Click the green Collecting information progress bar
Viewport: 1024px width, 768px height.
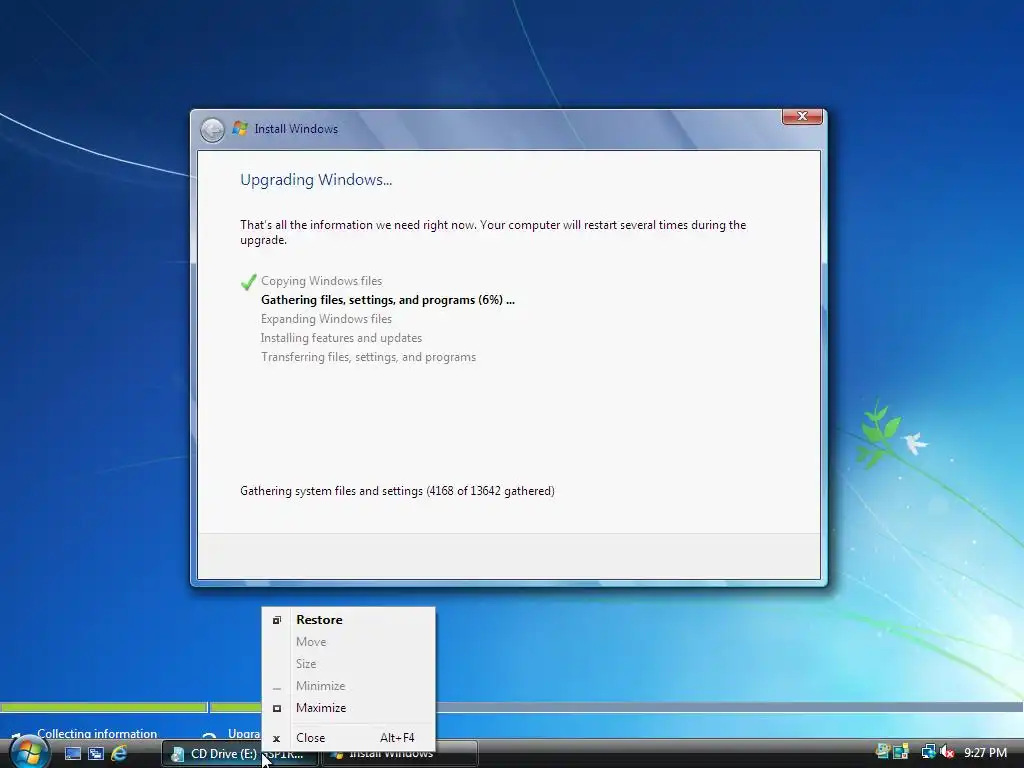click(x=104, y=707)
